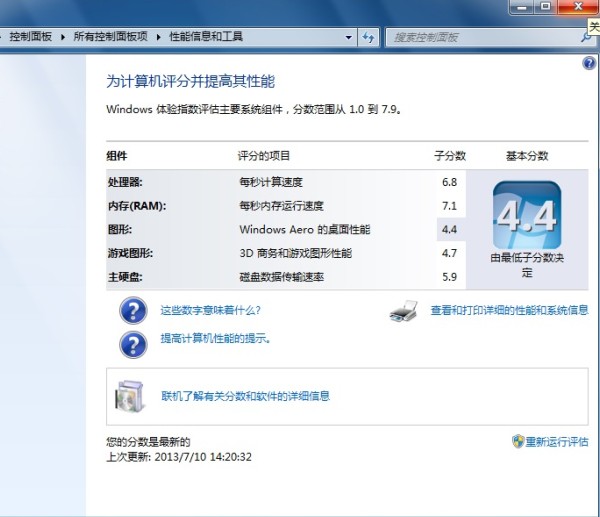
Task: Click 由最低子分数决定 caption
Action: click(527, 265)
